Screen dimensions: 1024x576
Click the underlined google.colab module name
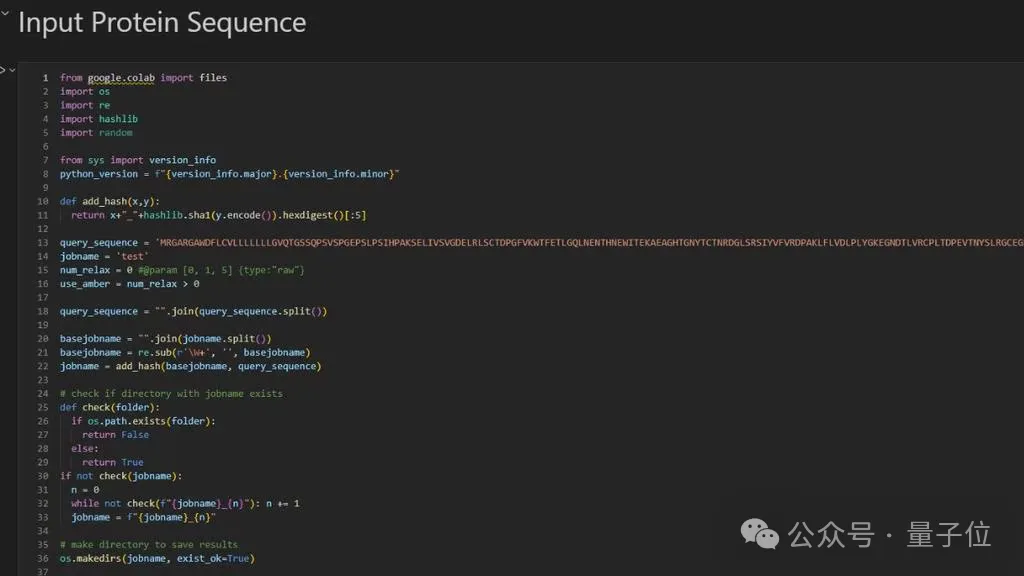[x=121, y=78]
